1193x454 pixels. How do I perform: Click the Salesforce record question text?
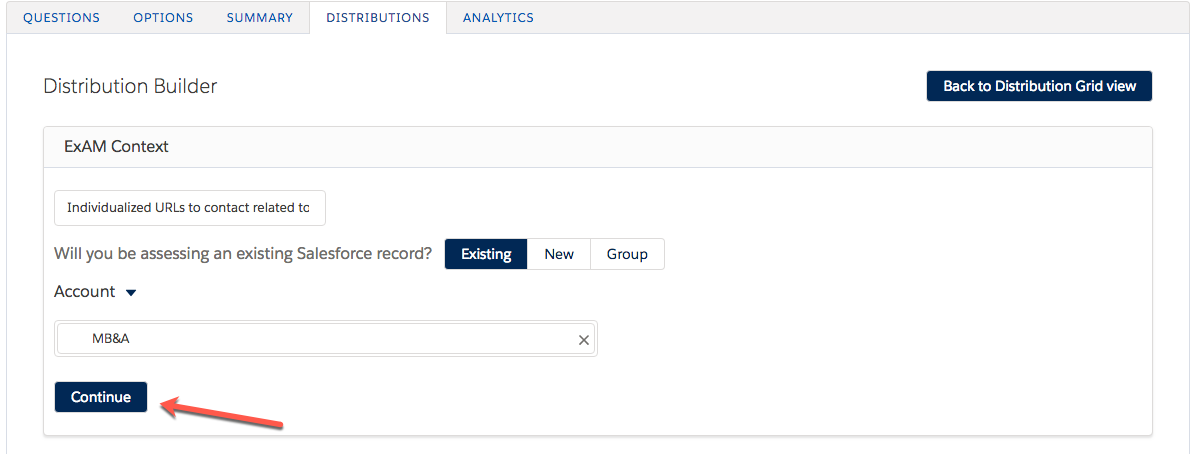[243, 254]
